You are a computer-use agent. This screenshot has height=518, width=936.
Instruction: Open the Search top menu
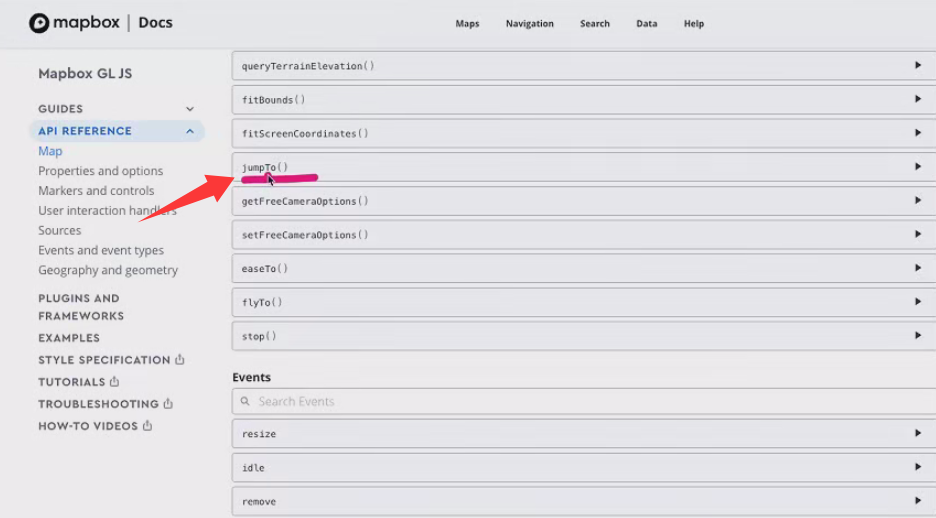click(x=595, y=24)
